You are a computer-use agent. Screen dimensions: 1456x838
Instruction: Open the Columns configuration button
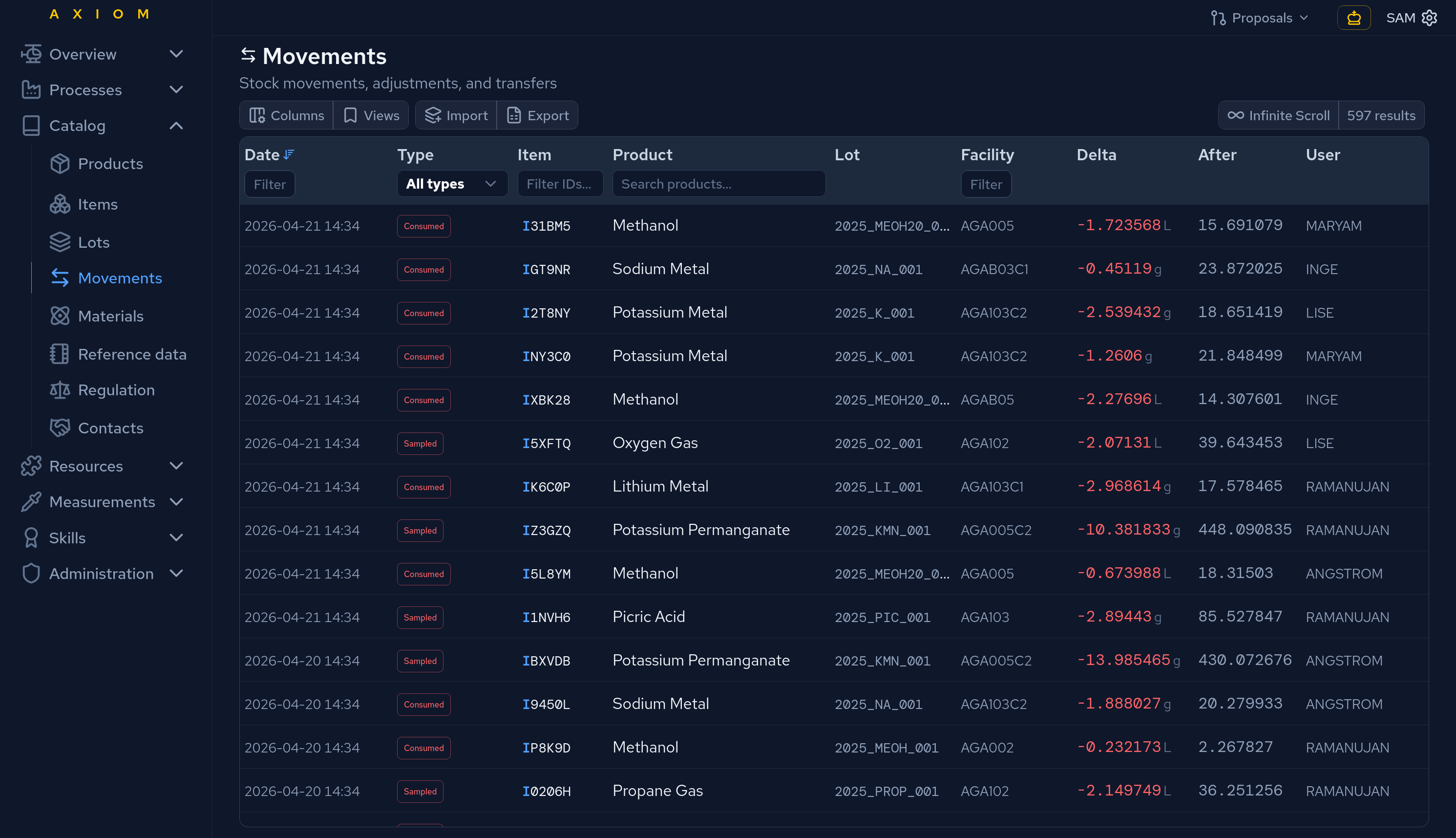(287, 116)
